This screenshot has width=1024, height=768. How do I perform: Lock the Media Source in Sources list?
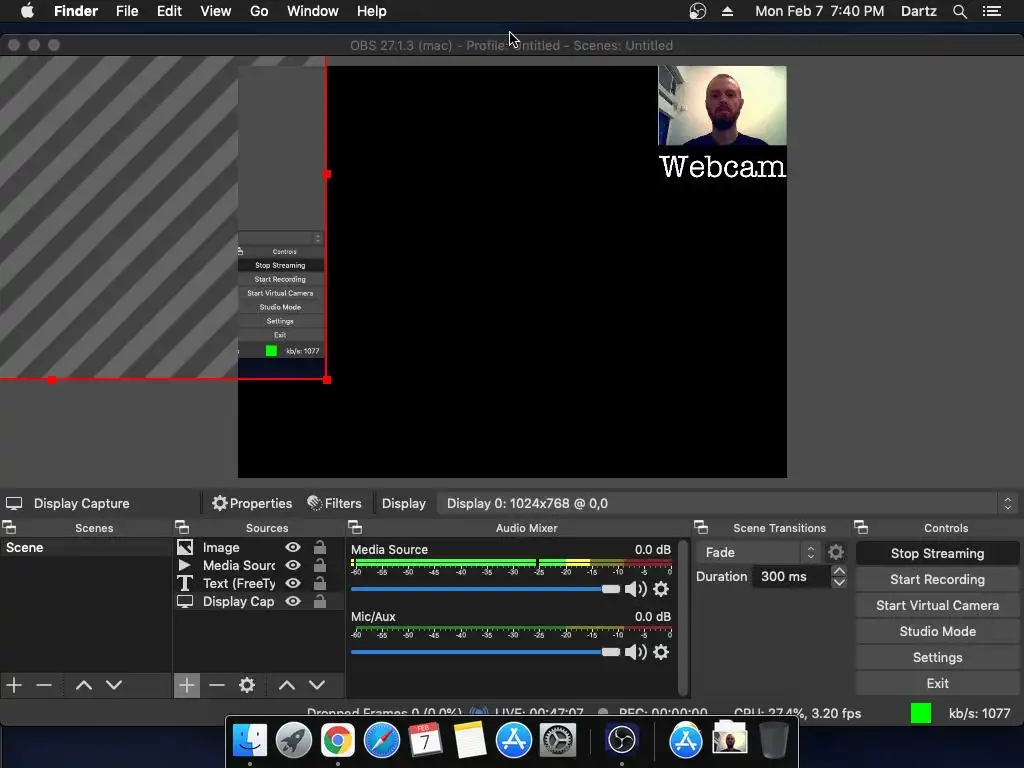click(x=319, y=565)
